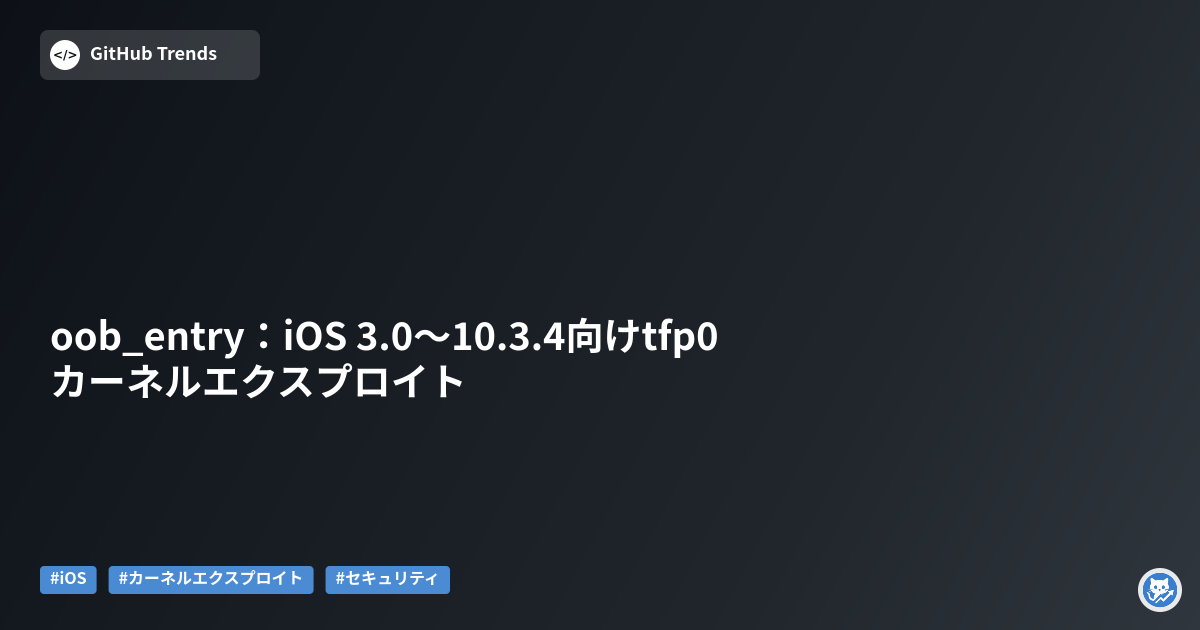Click the word oob_entry in the headline
This screenshot has width=1200, height=630.
[146, 339]
